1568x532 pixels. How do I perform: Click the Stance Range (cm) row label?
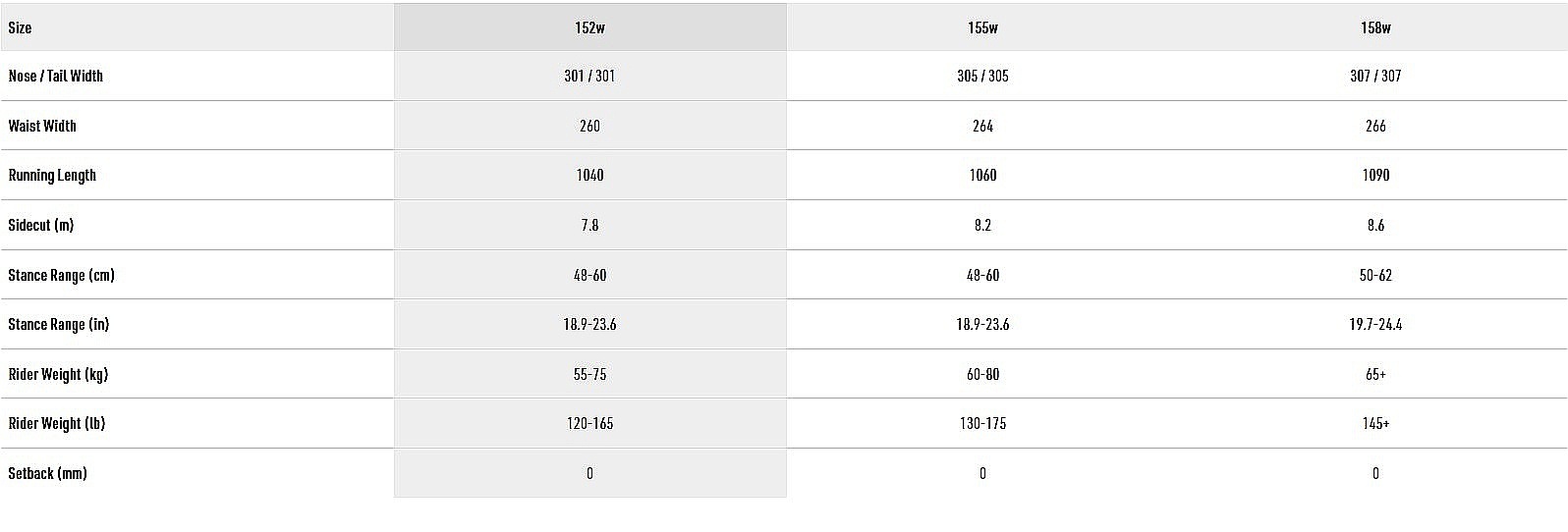tap(61, 275)
